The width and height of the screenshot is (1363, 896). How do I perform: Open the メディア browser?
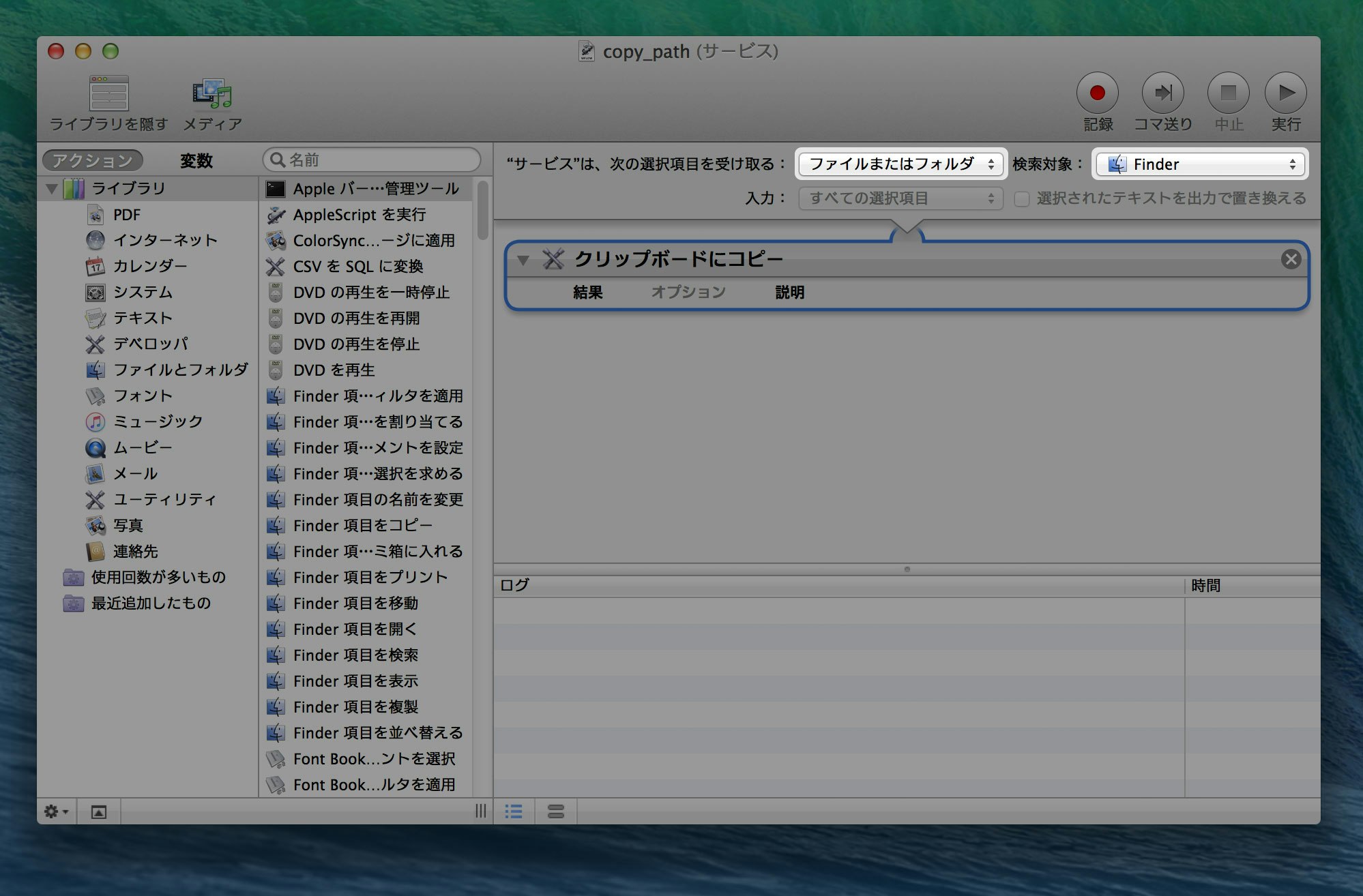[211, 94]
